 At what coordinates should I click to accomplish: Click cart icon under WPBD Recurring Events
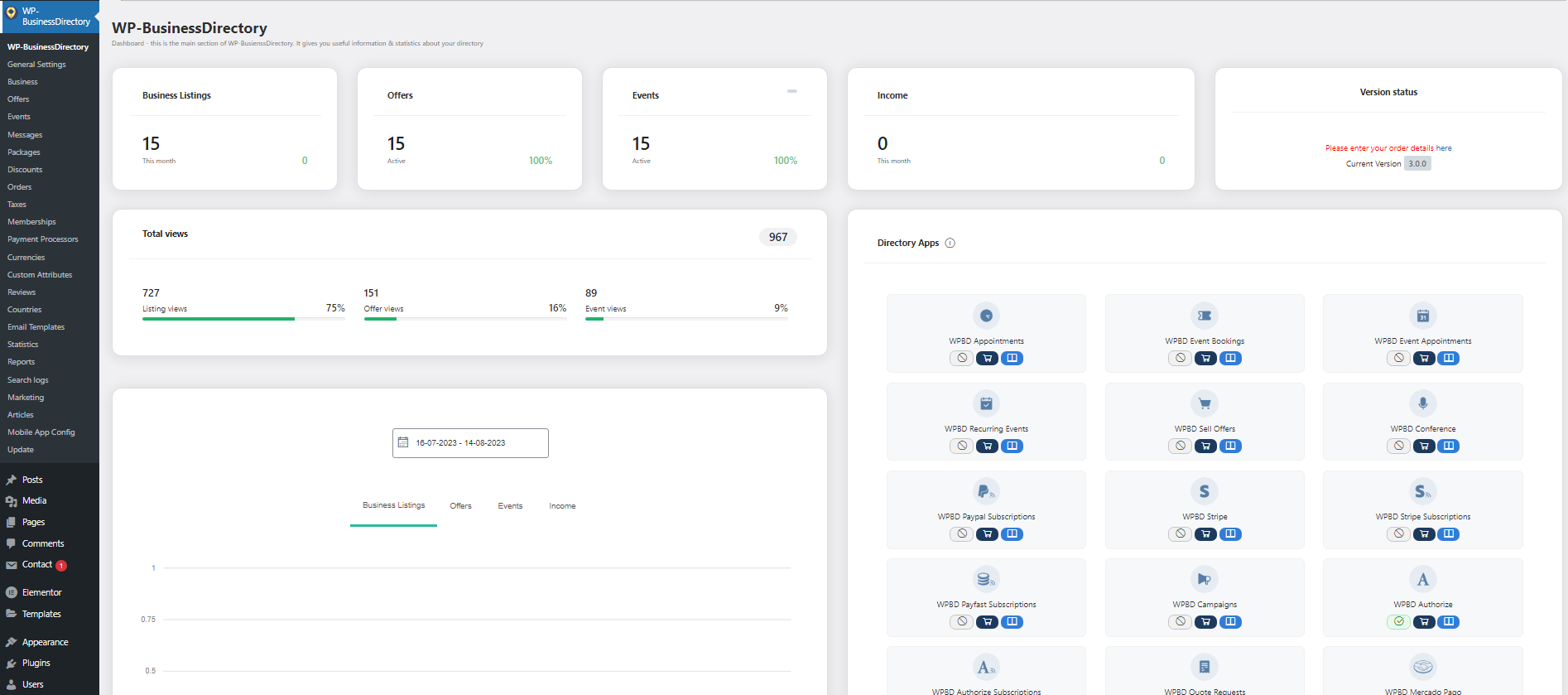[987, 446]
